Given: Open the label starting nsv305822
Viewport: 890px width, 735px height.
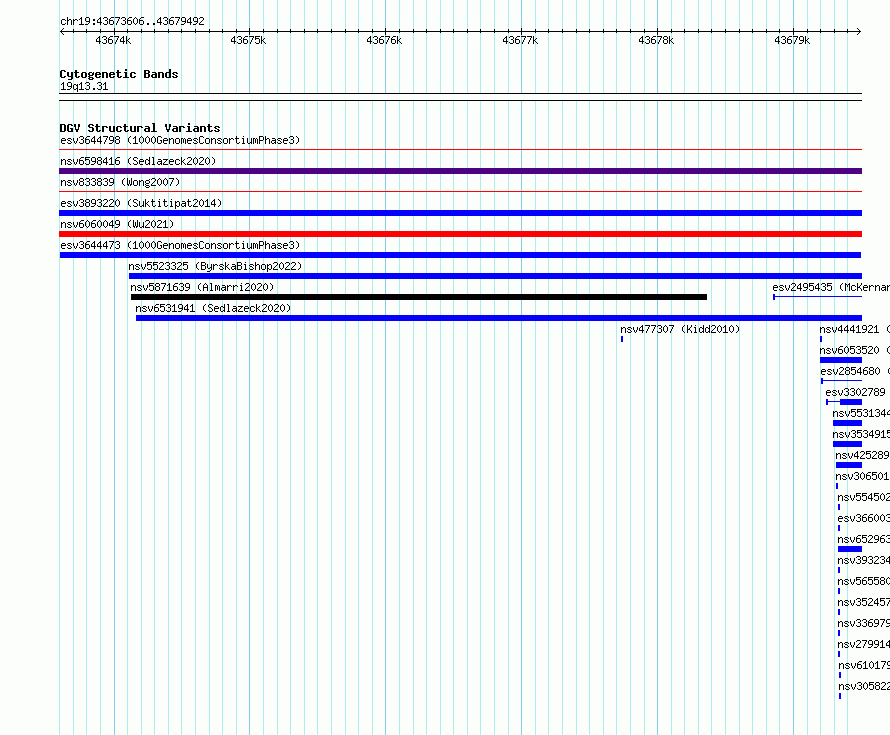Looking at the screenshot, I should [864, 686].
